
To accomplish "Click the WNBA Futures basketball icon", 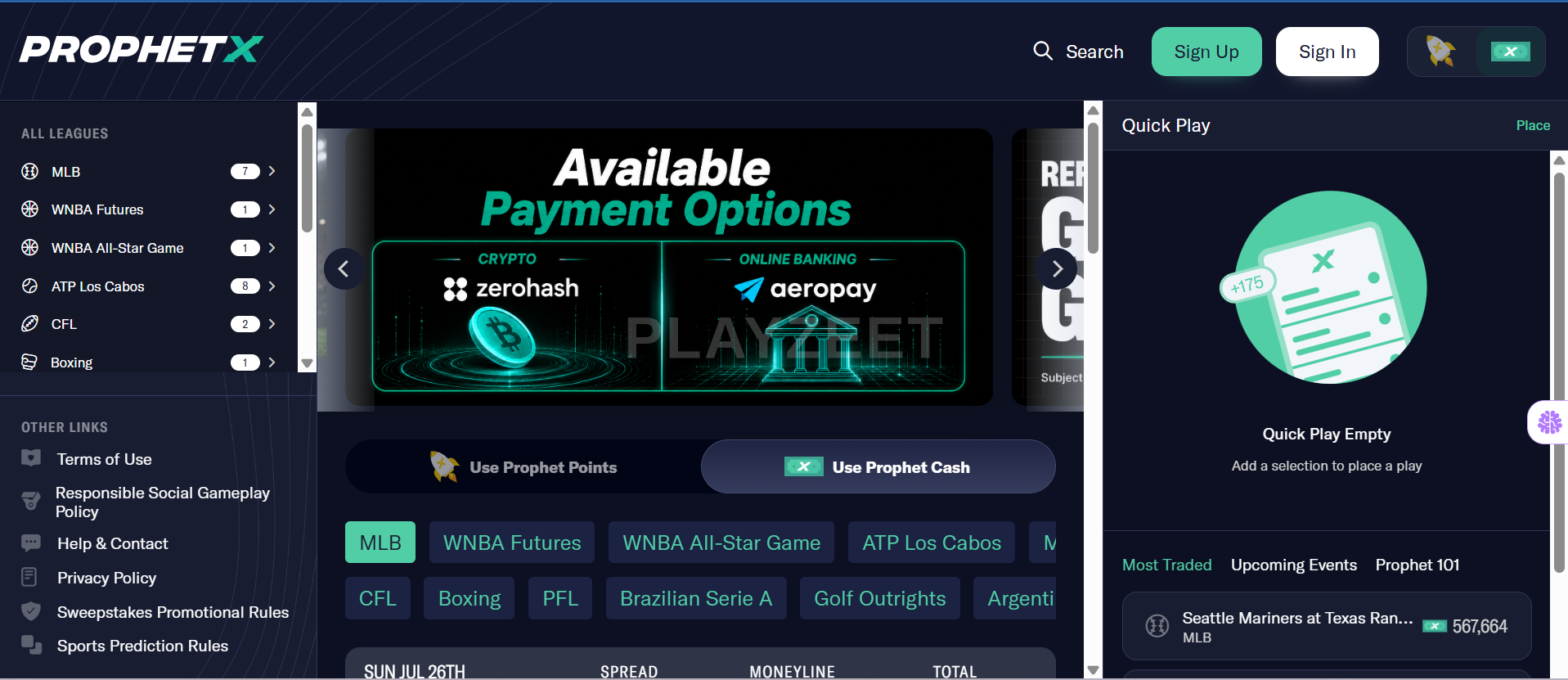I will (30, 209).
